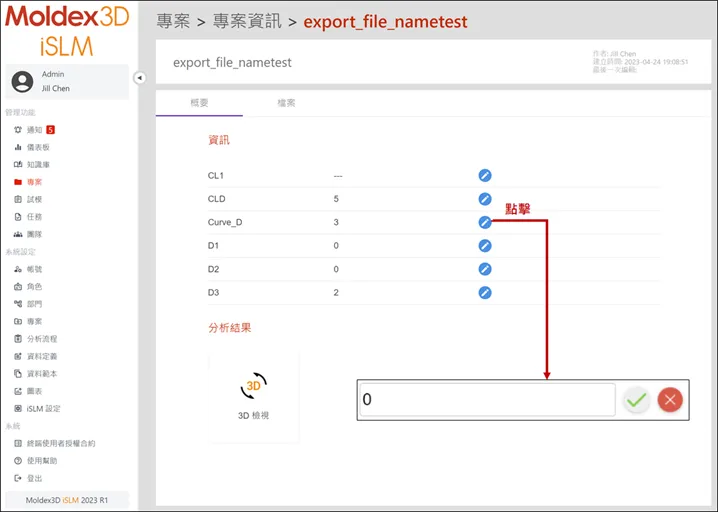Click the Jill Chen user avatar
This screenshot has height=512, width=718.
pos(22,82)
